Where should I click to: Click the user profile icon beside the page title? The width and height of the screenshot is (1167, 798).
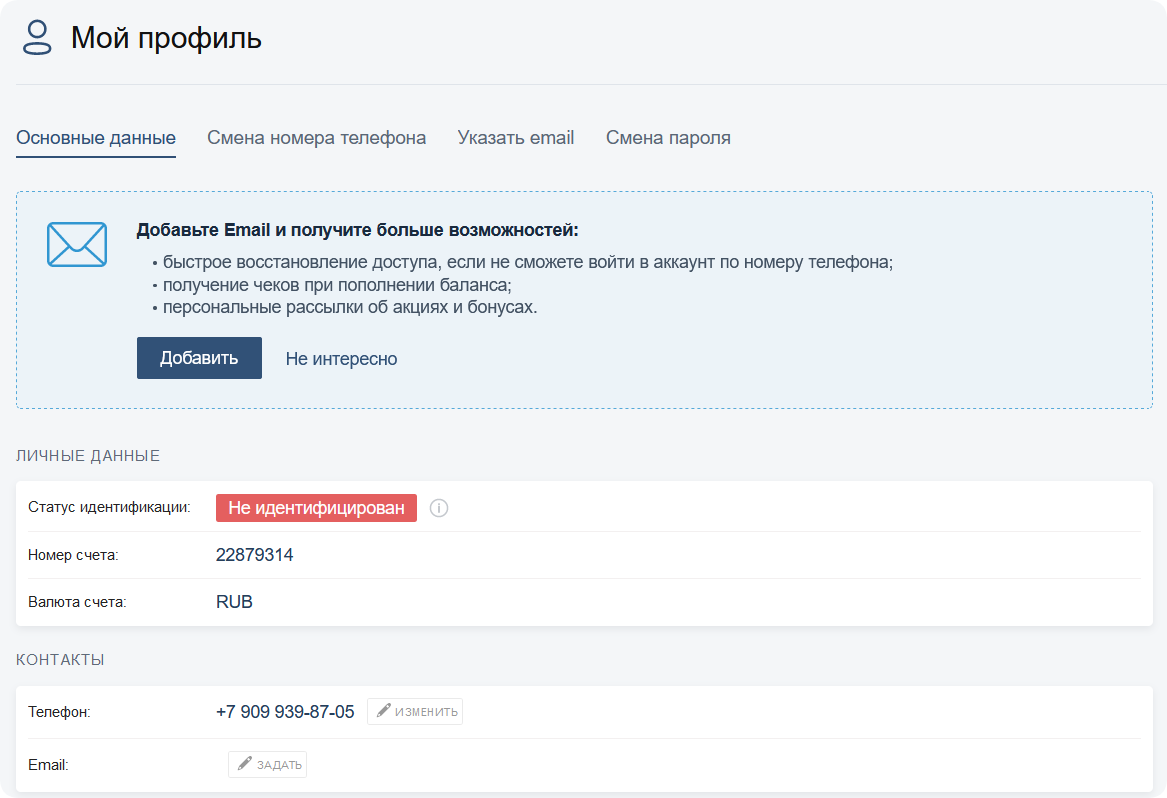pos(37,38)
